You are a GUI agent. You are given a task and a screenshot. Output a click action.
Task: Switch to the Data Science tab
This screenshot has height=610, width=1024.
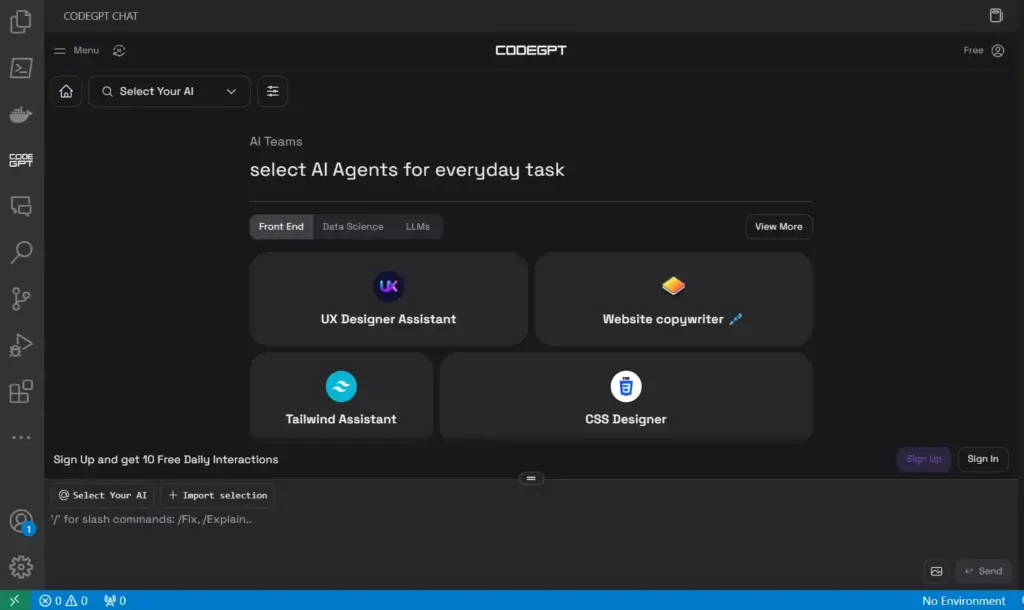click(x=353, y=227)
